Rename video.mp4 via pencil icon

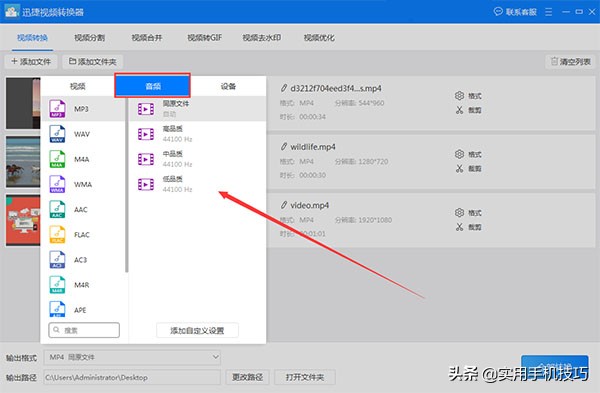click(x=284, y=205)
